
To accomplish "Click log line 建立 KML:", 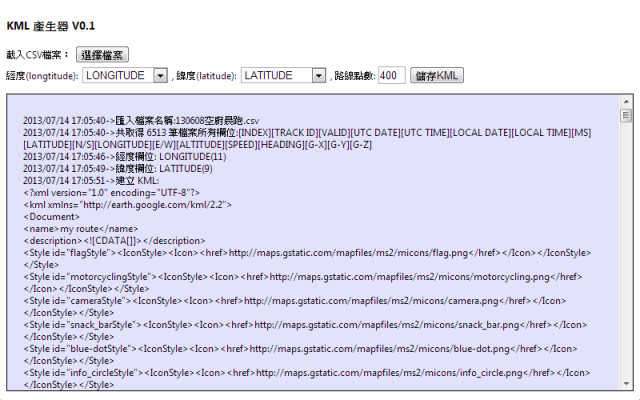I will (x=91, y=181).
